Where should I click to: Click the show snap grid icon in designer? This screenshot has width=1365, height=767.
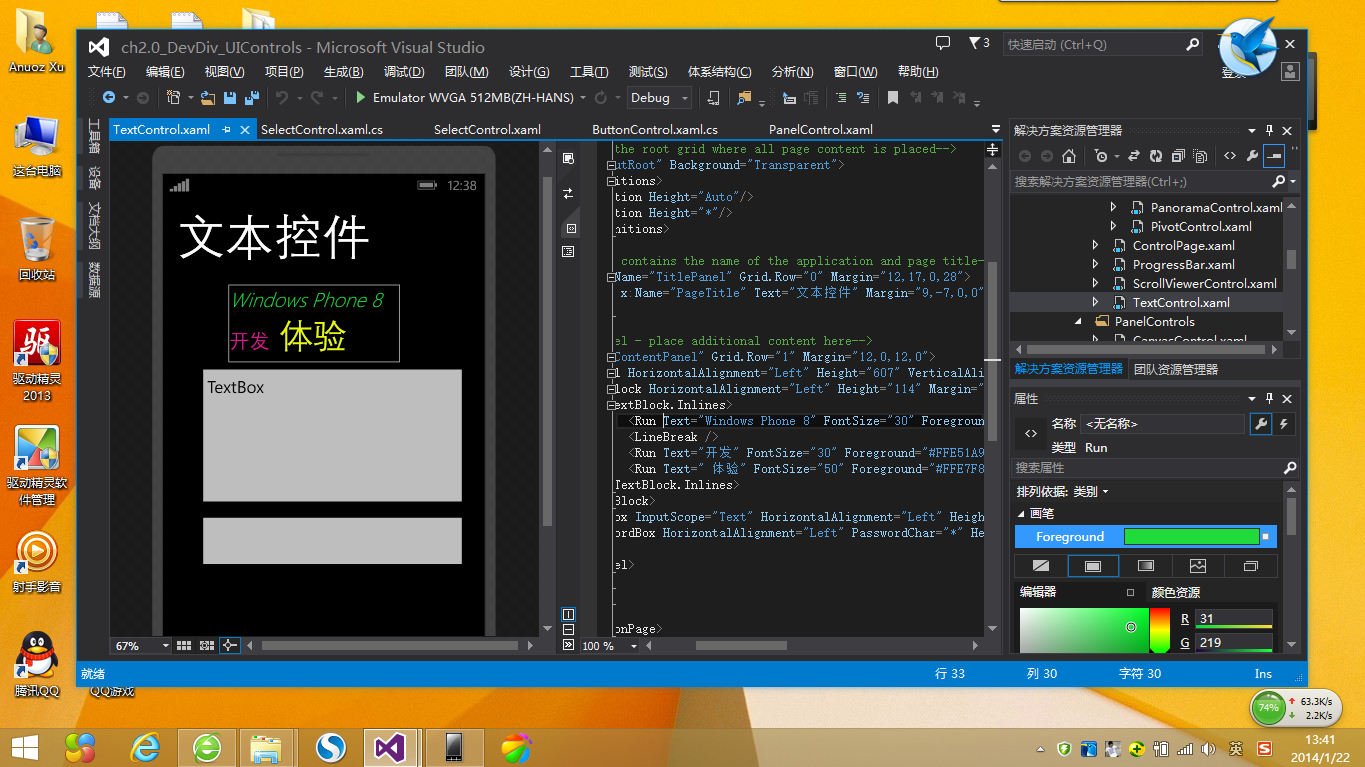(184, 646)
